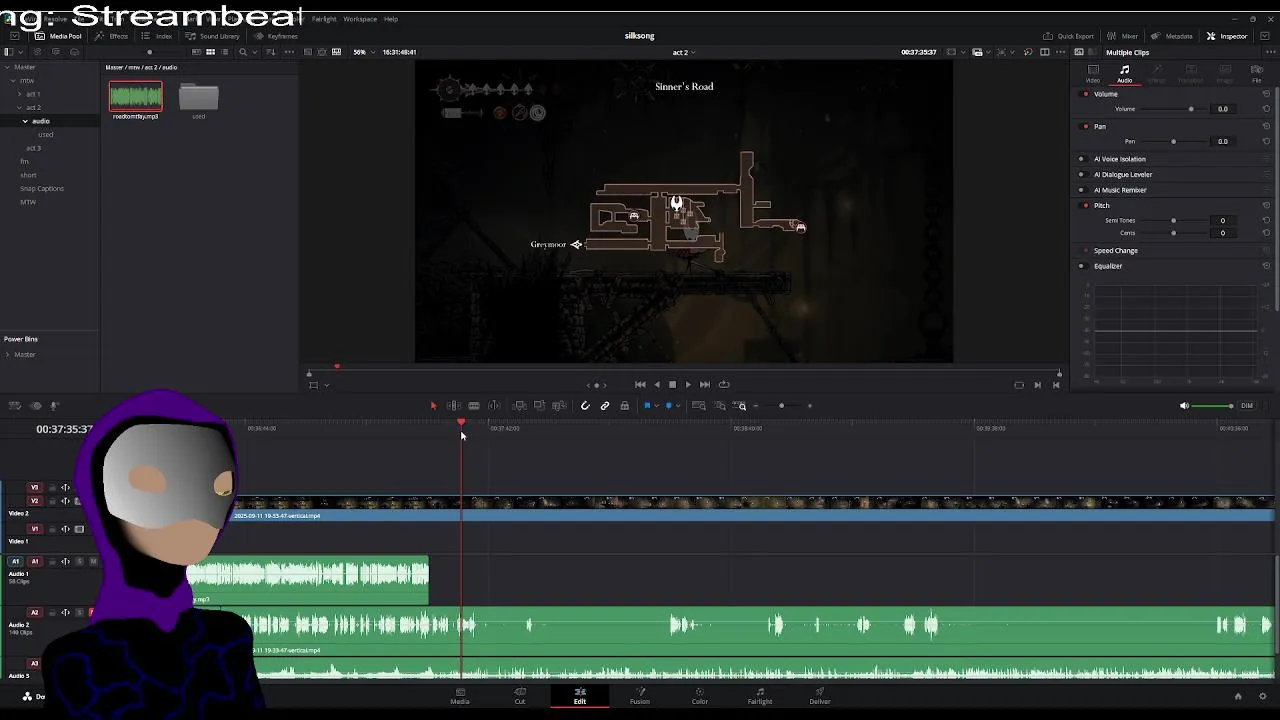
Task: Reset the Volume section in Inspector
Action: click(1266, 94)
